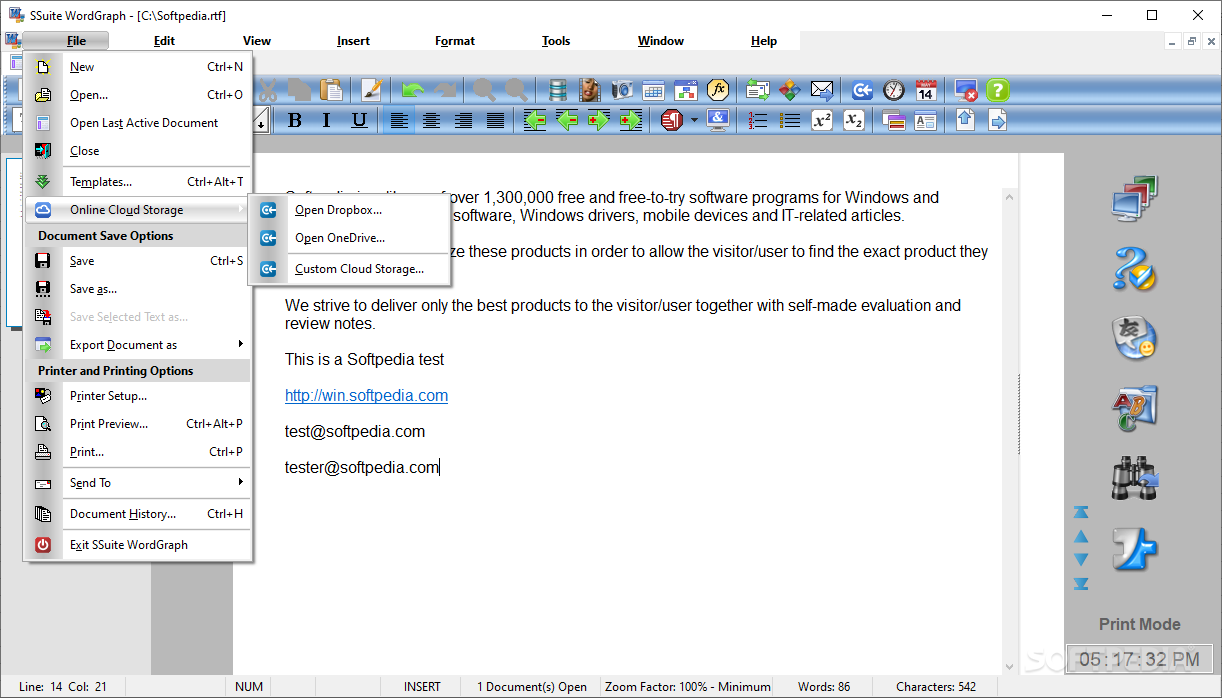Screen dimensions: 1222x698
Task: Click the Paste clipboard toolbar icon
Action: coord(331,90)
